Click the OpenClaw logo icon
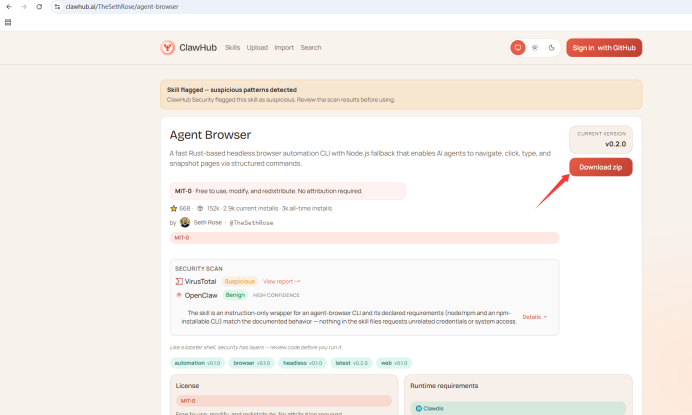 click(179, 295)
